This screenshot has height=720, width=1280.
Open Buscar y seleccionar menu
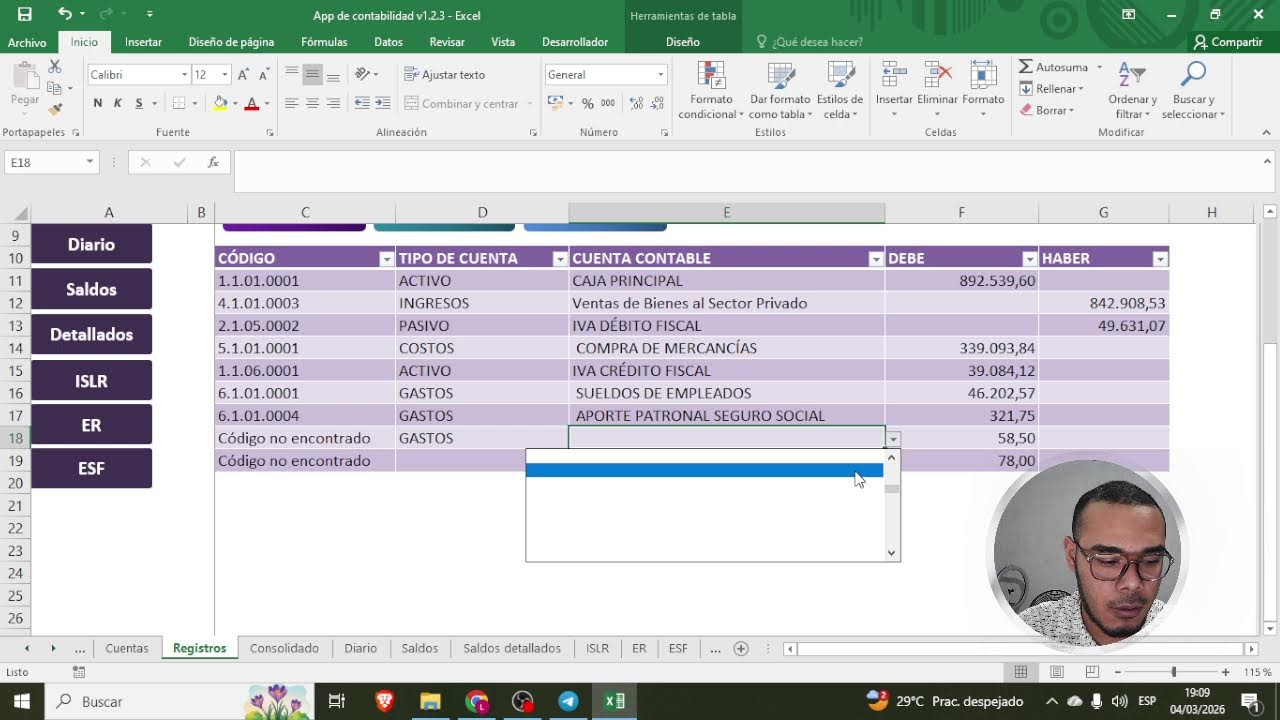pos(1194,90)
